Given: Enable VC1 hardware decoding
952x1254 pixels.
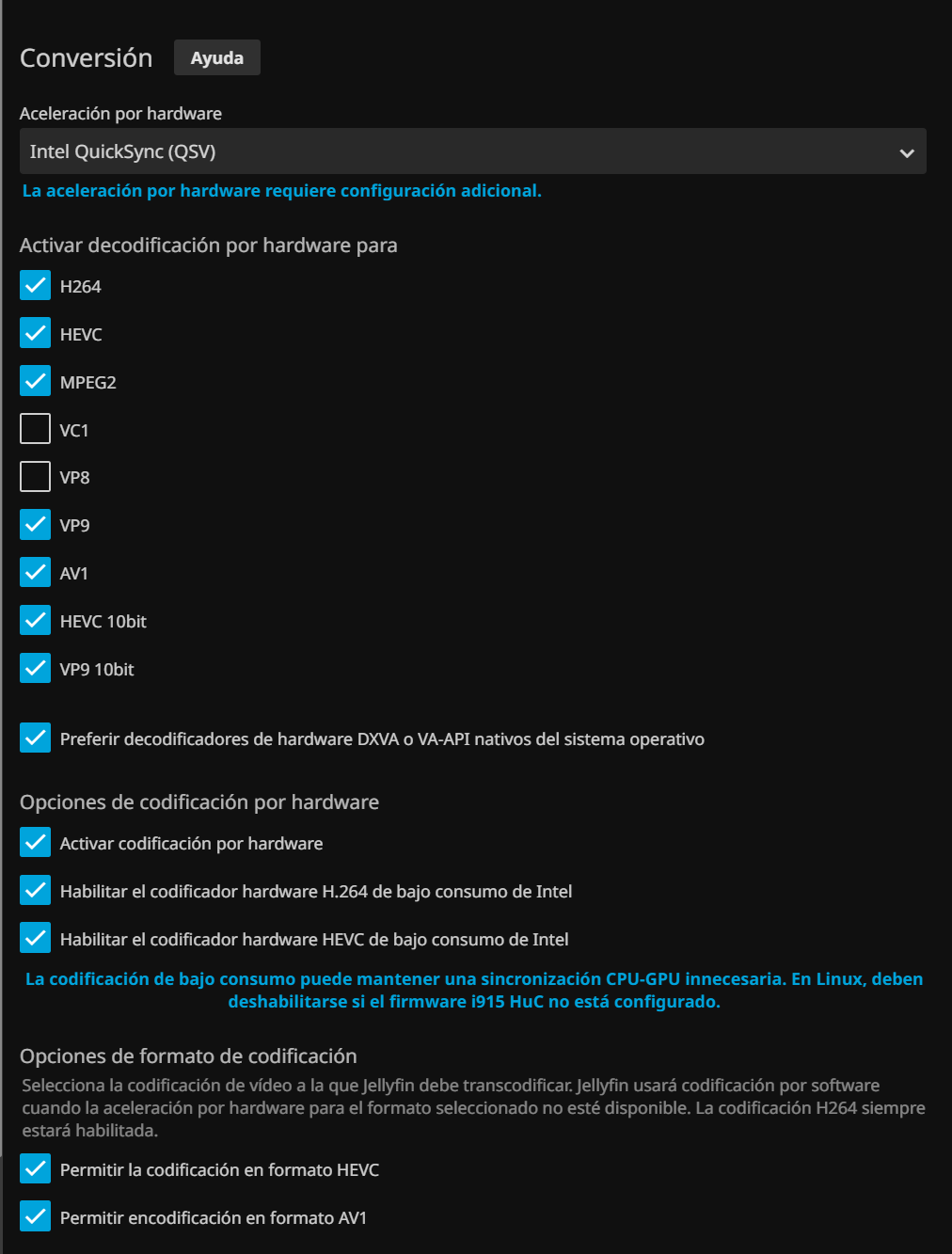Looking at the screenshot, I should coord(36,430).
